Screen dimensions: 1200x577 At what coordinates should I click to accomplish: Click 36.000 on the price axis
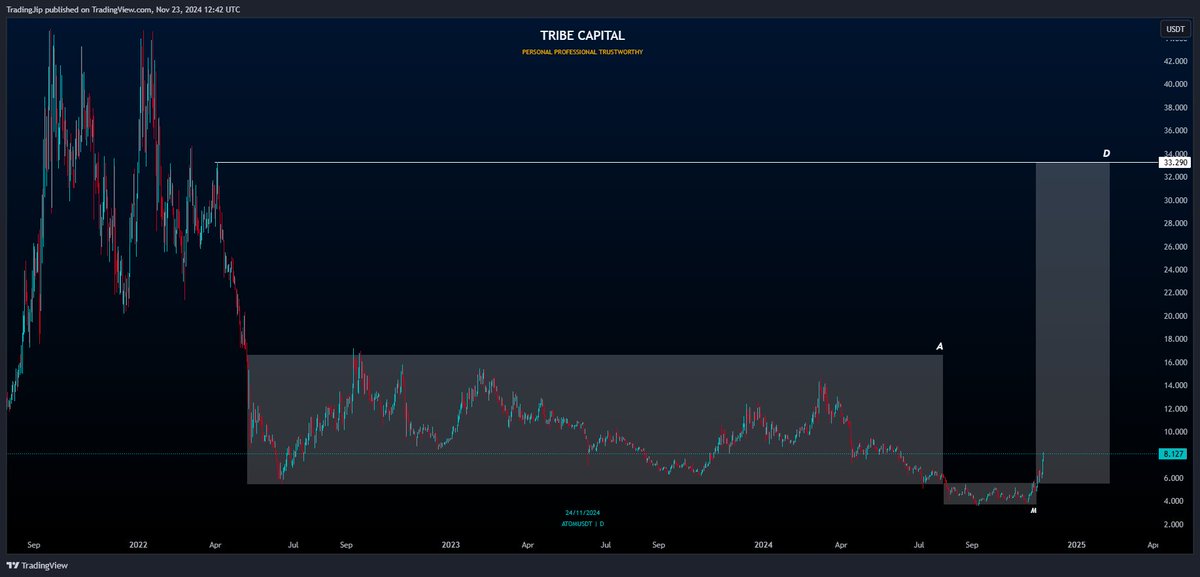point(1173,130)
